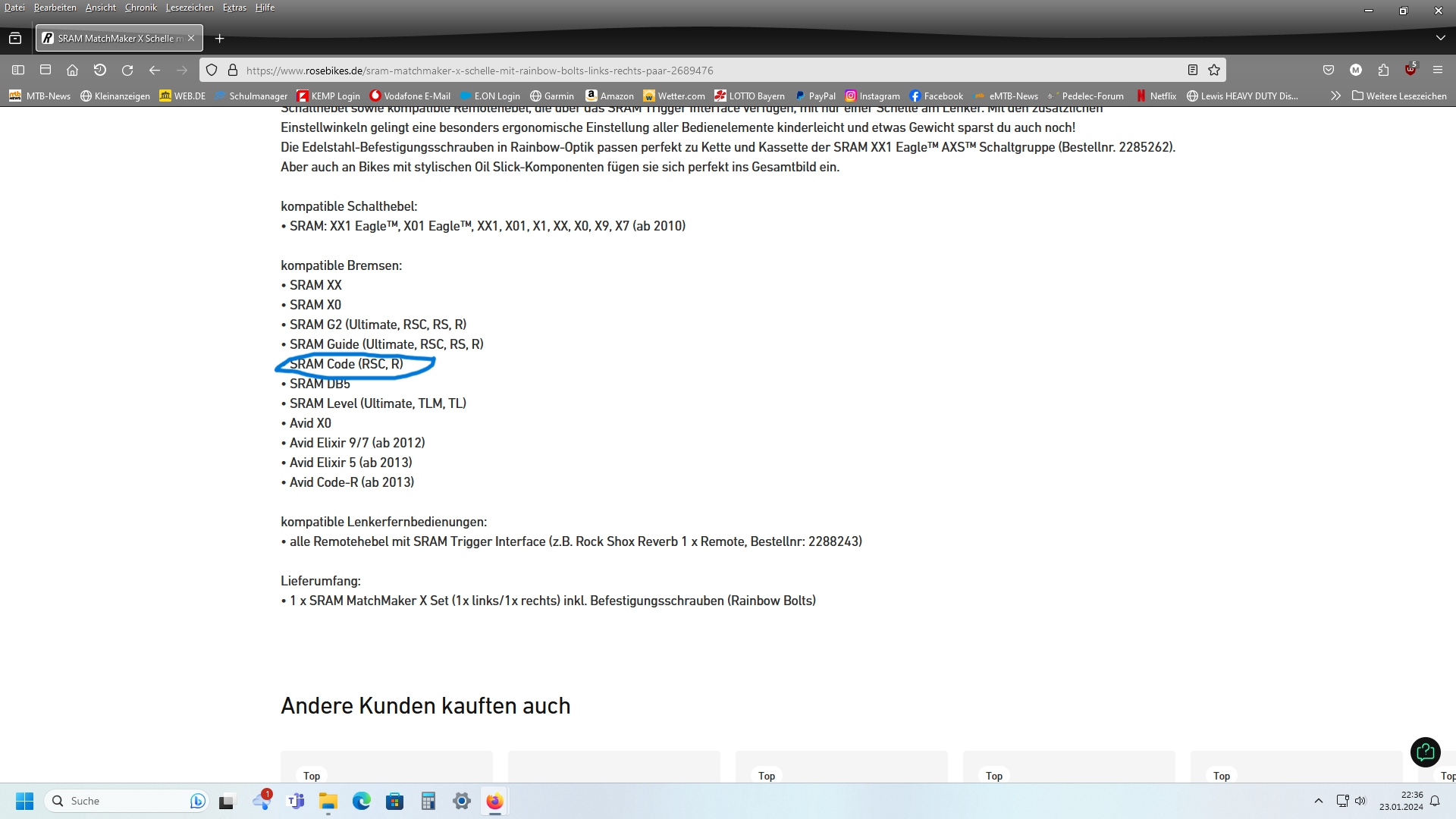Open the Chronik menu
1456x819 pixels.
coord(141,8)
